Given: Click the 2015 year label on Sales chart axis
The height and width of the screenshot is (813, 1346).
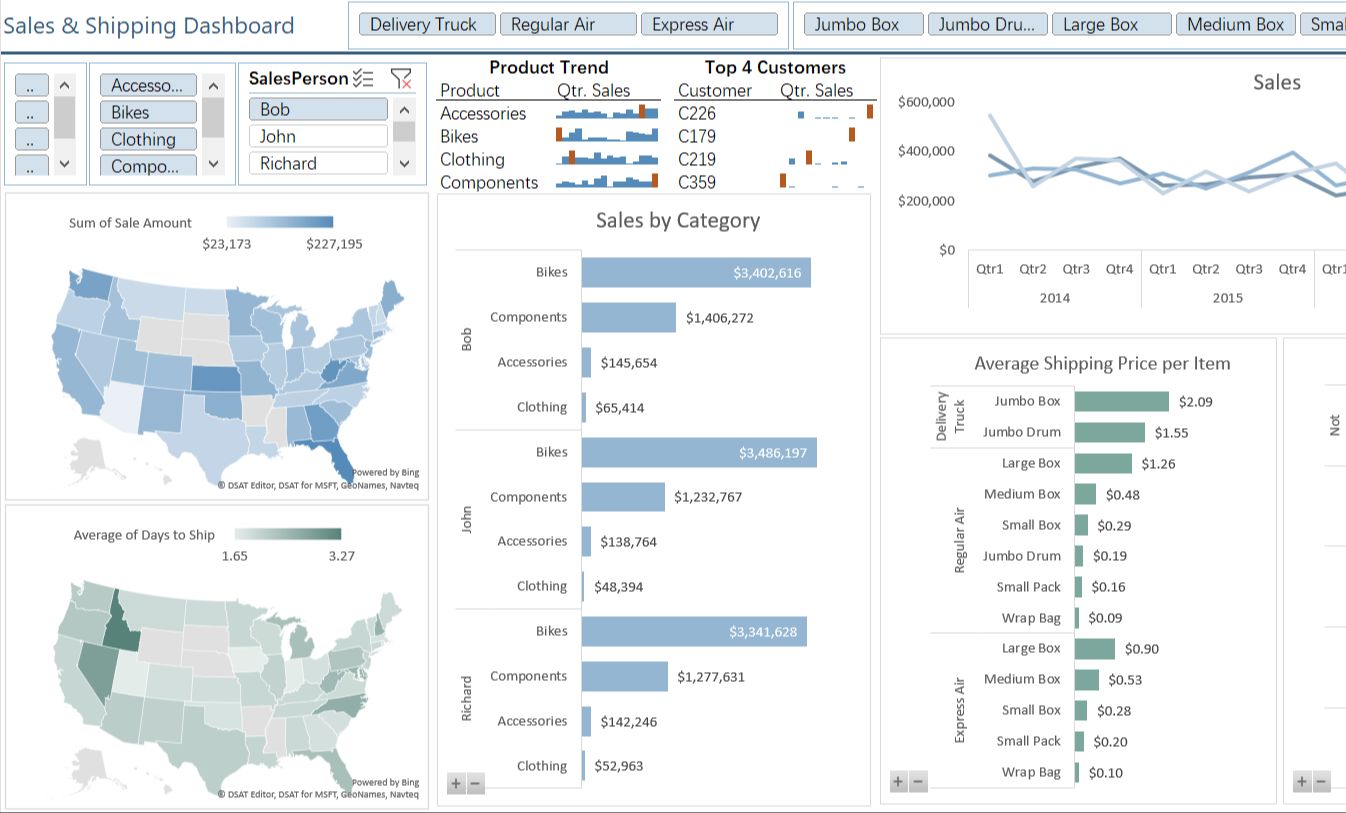Looking at the screenshot, I should (1227, 297).
